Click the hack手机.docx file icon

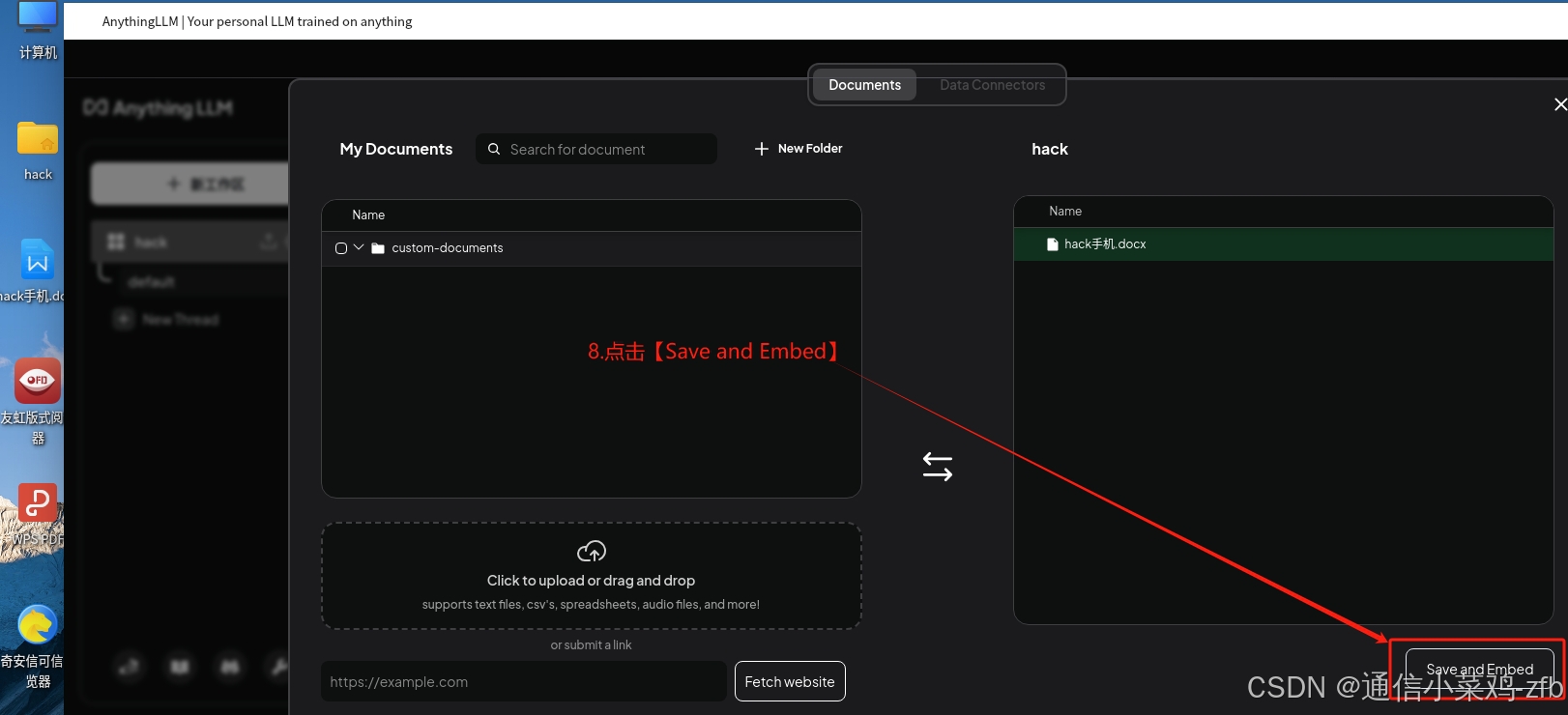pos(1053,244)
